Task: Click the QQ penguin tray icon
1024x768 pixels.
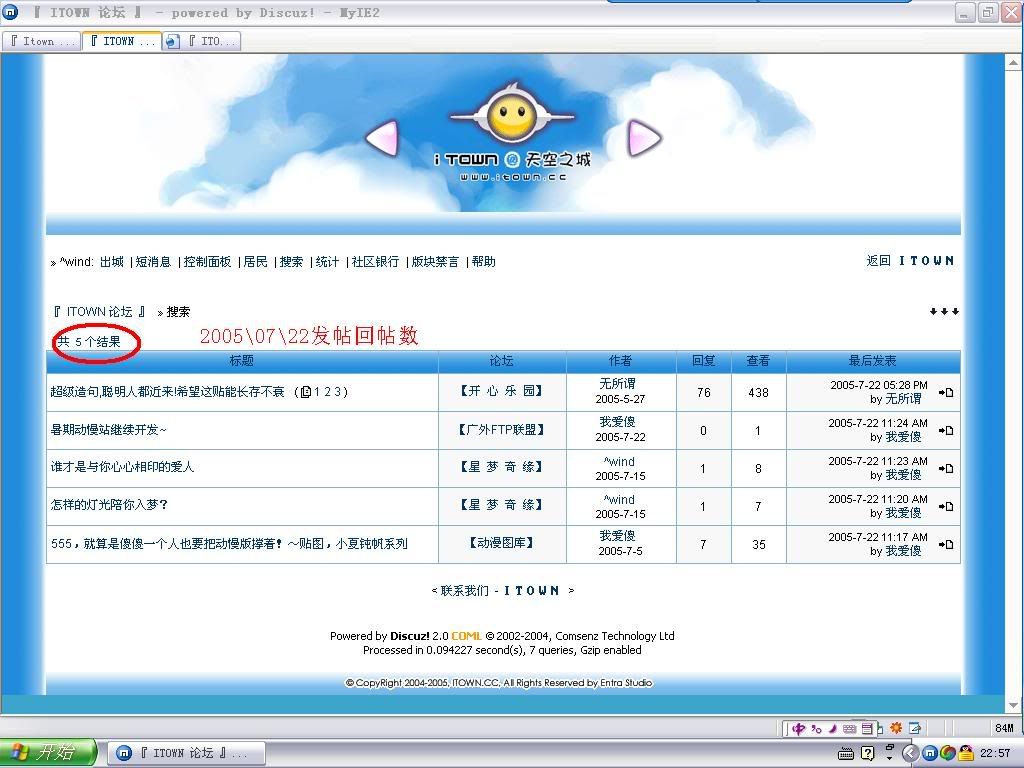Action: (x=966, y=754)
